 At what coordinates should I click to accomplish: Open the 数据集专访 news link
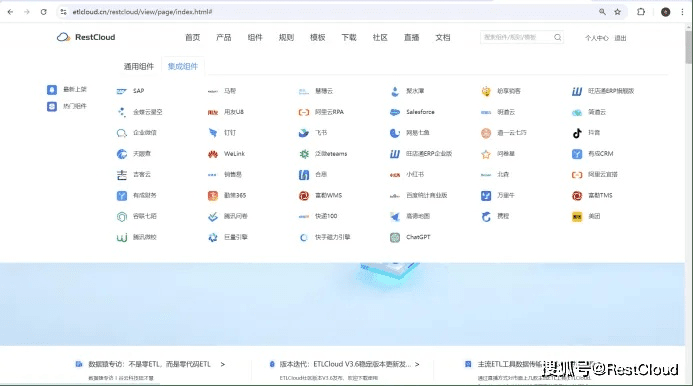click(x=150, y=364)
